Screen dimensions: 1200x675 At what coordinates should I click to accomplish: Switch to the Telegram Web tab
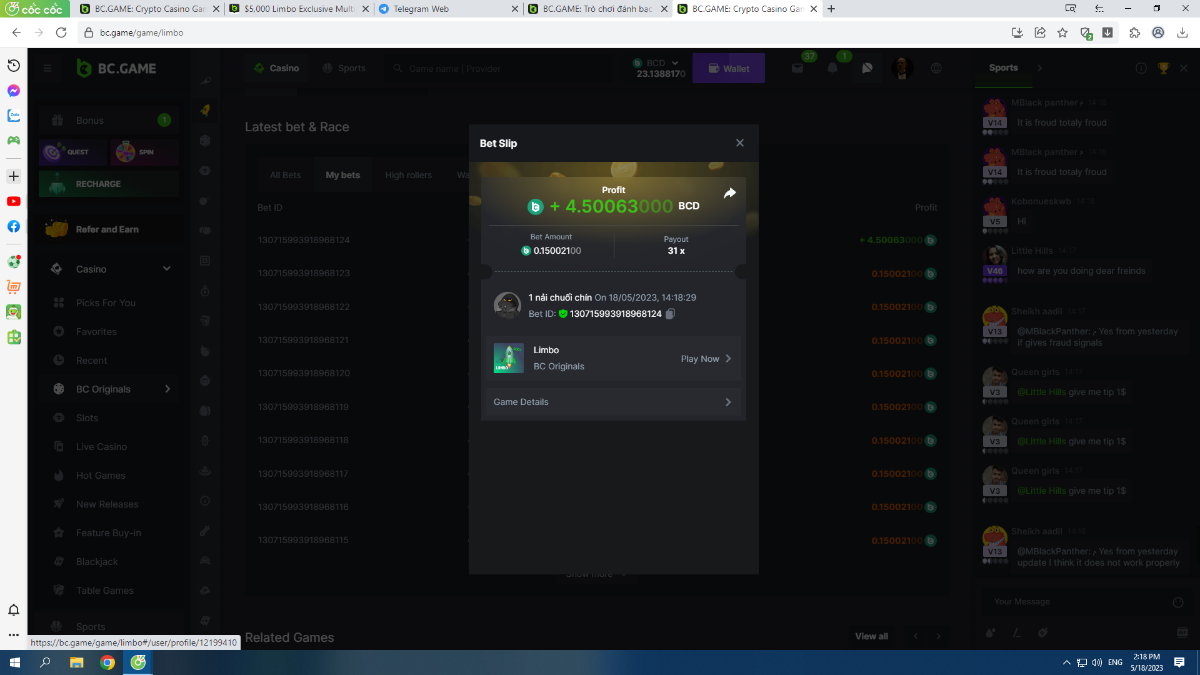(448, 9)
